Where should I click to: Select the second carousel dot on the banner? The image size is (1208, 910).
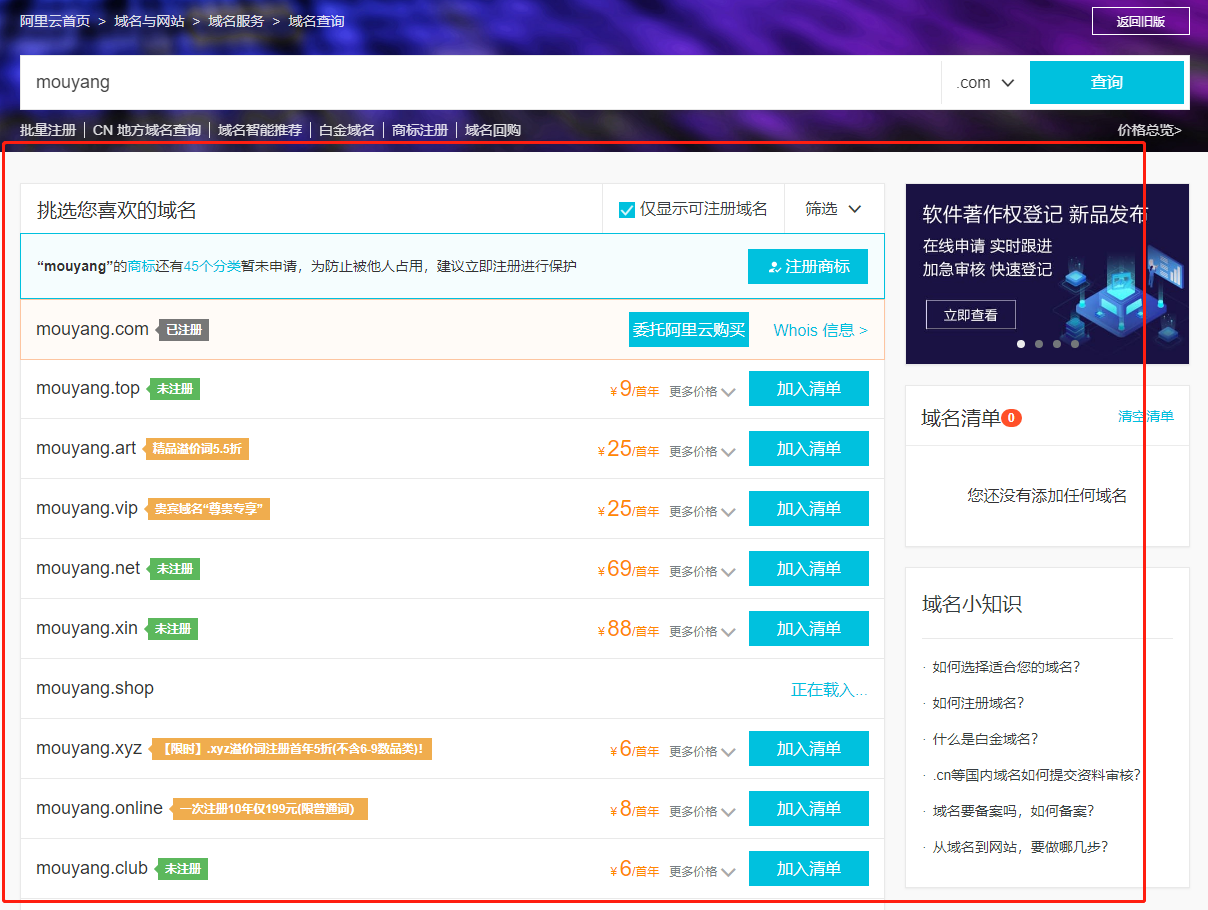1039,344
